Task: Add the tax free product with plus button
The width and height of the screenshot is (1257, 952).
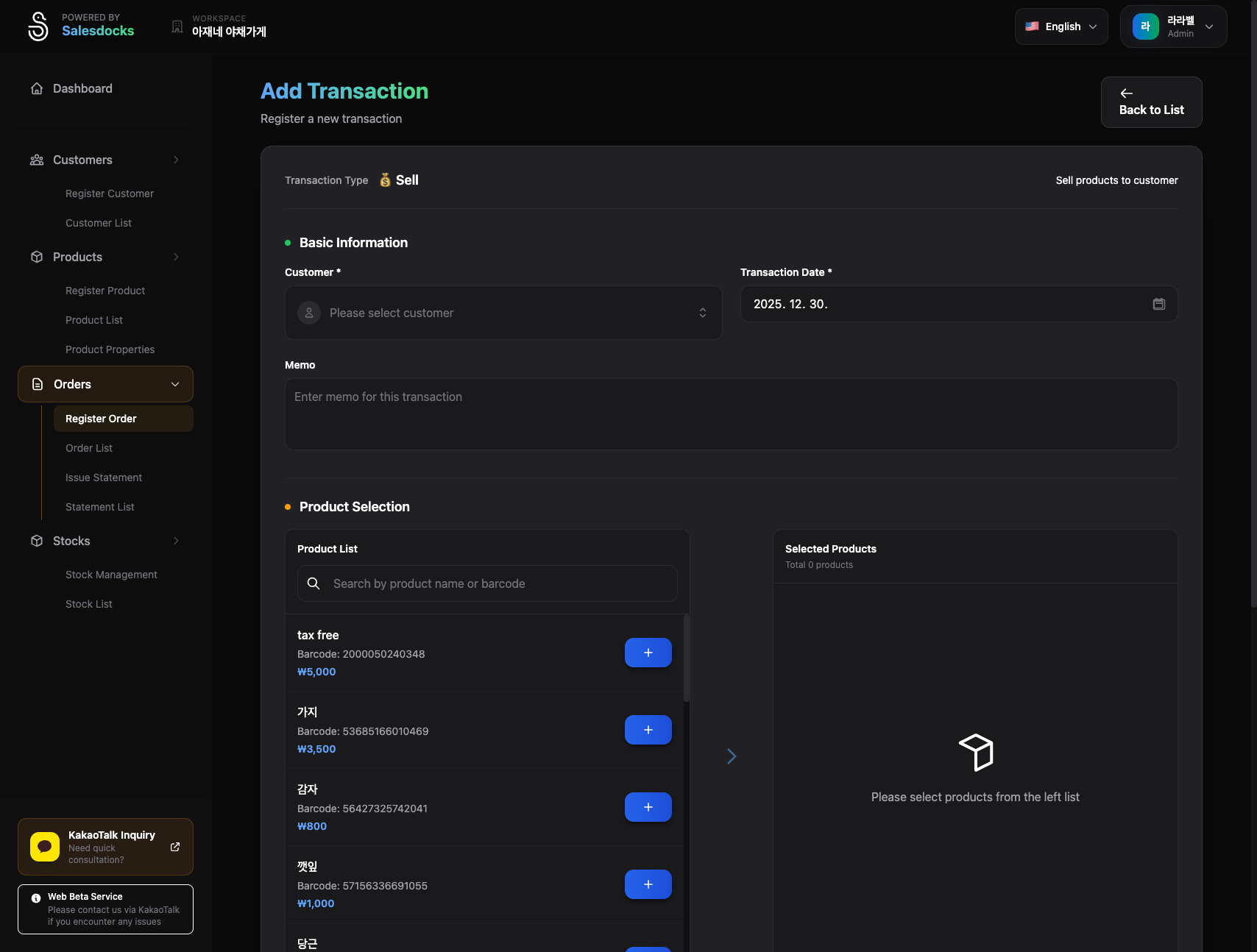Action: [648, 652]
